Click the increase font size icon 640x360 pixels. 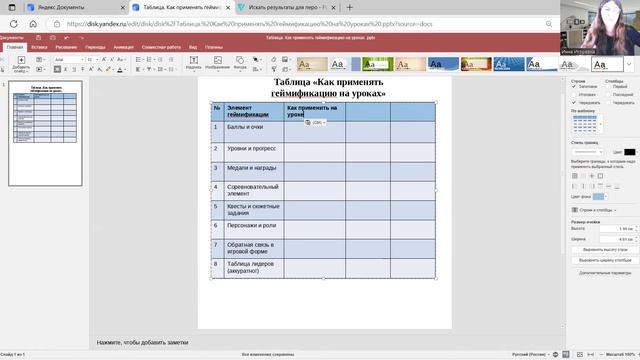tap(104, 60)
